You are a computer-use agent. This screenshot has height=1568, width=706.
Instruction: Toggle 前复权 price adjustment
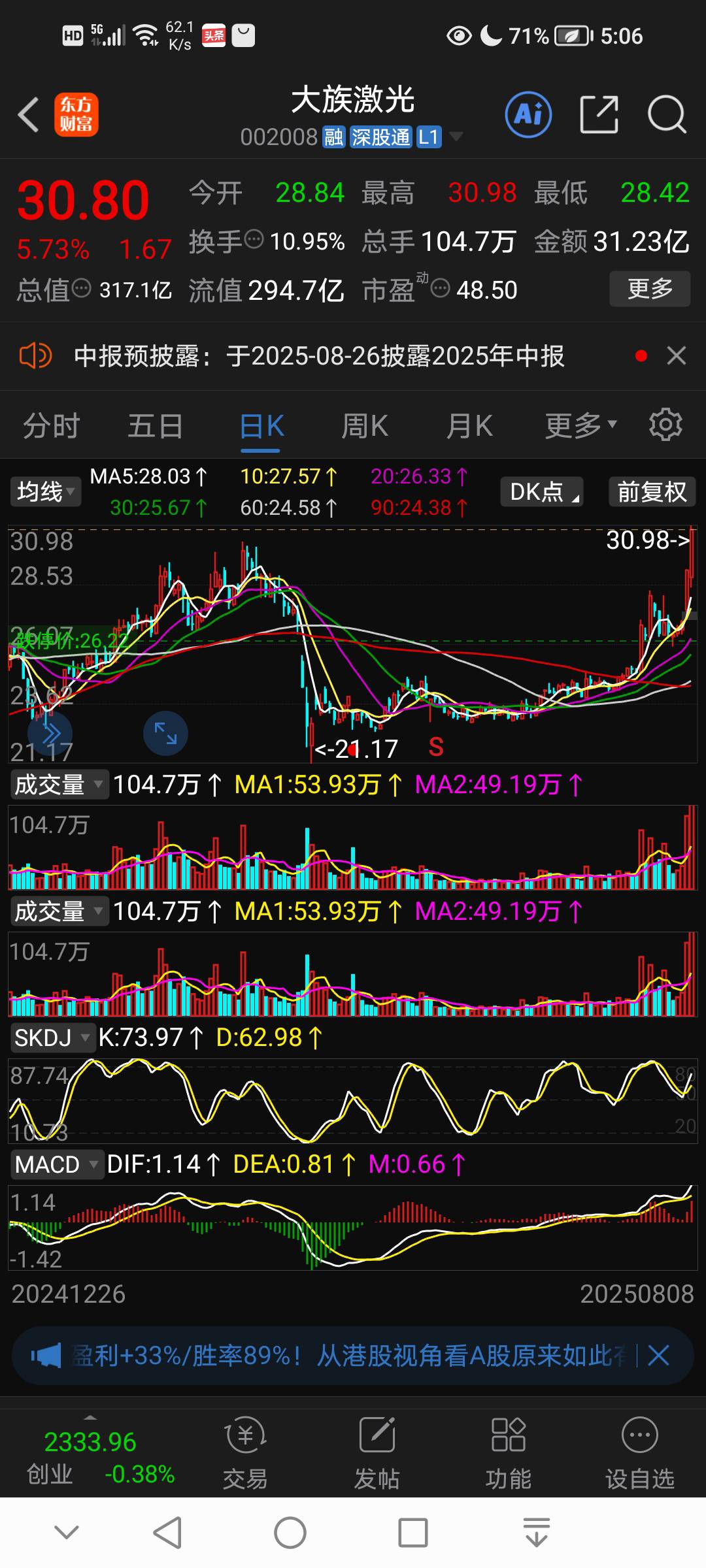(652, 491)
